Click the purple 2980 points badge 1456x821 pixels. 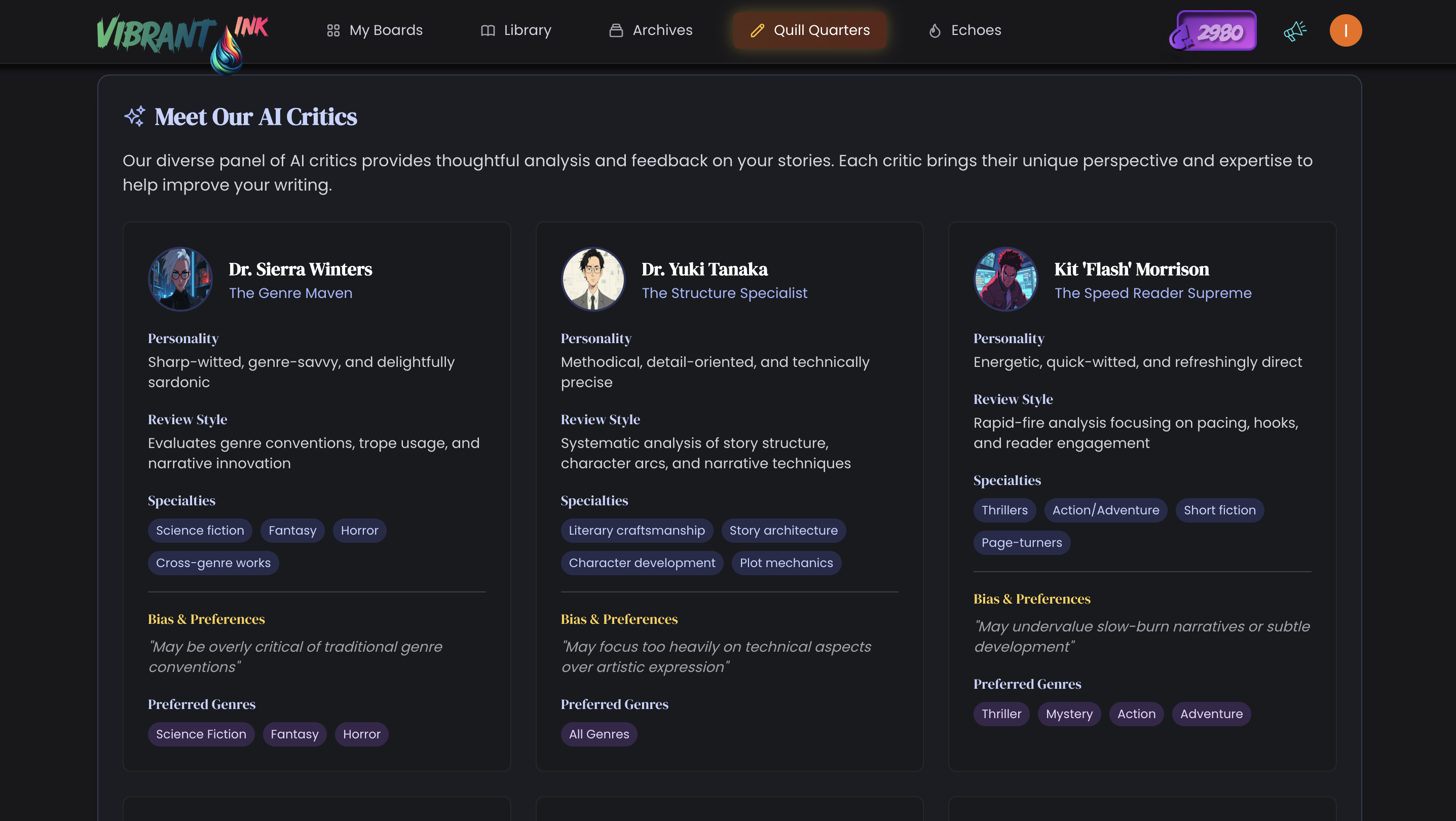click(1214, 30)
